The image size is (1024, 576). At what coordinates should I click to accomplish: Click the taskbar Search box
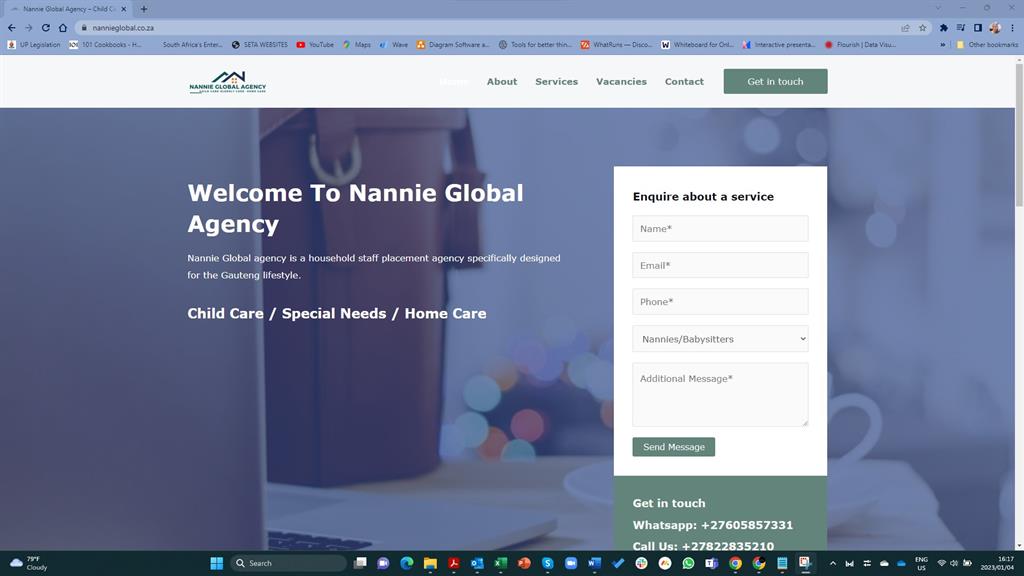(289, 563)
